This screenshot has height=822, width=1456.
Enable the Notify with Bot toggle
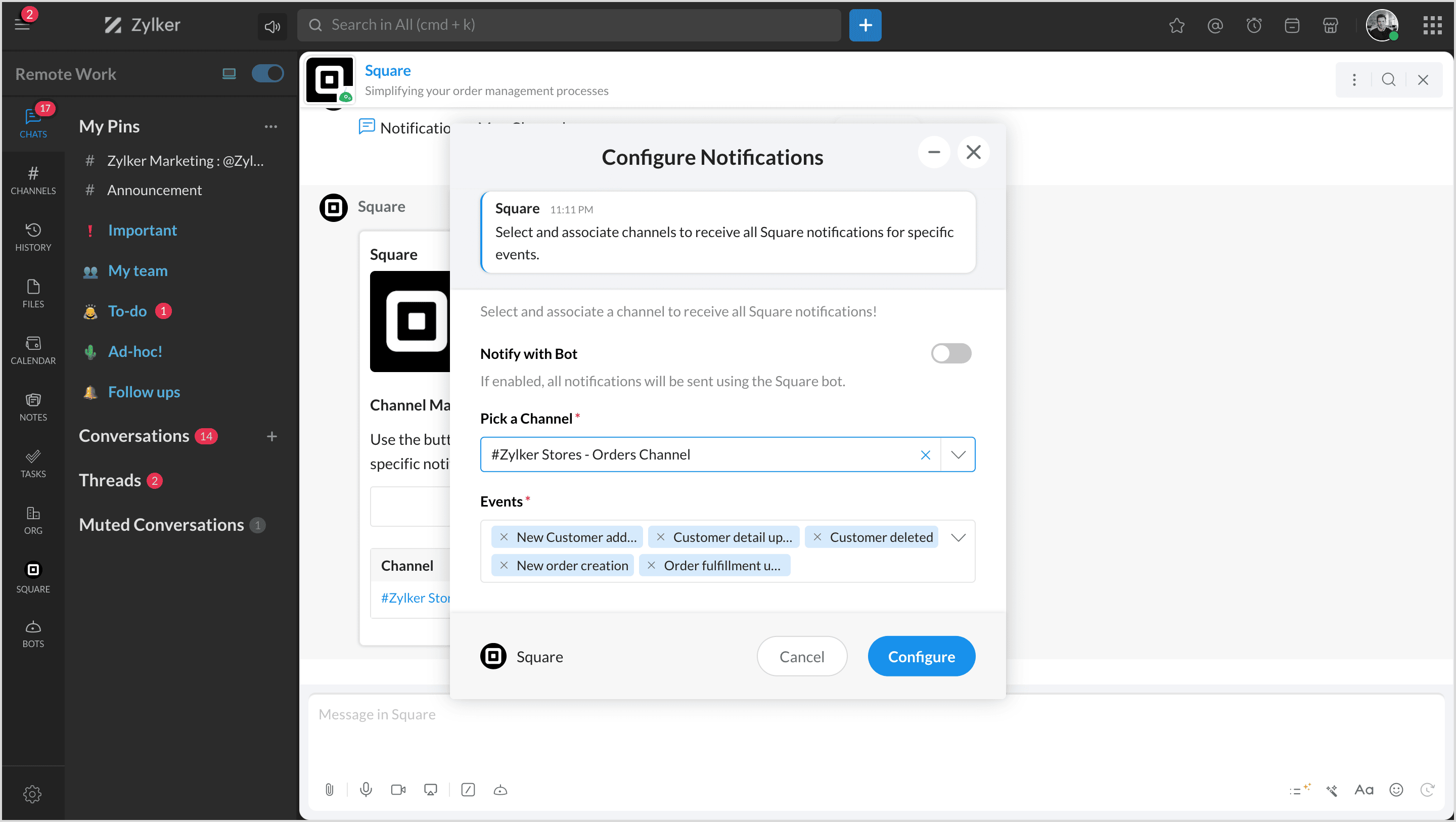[950, 353]
